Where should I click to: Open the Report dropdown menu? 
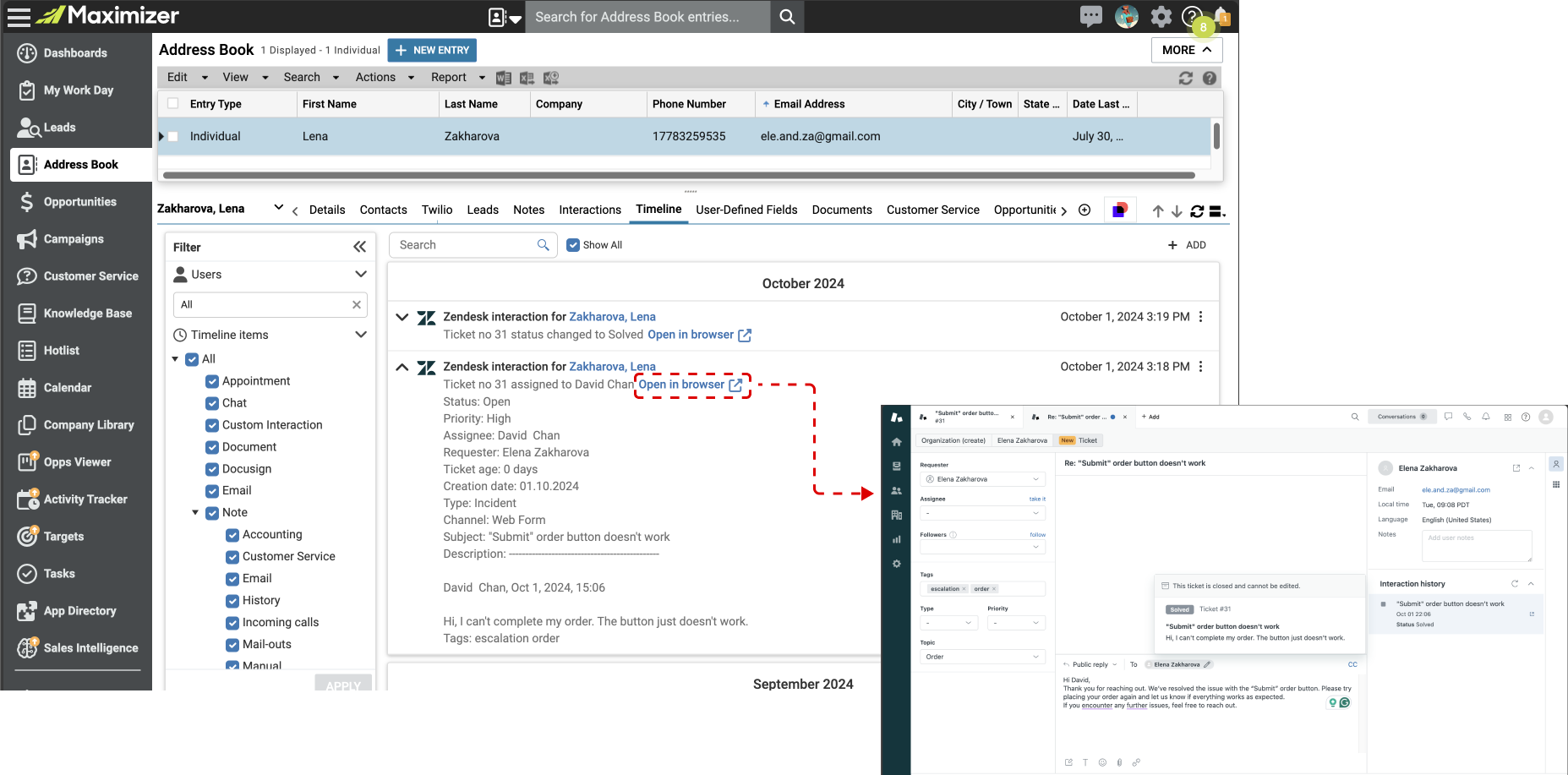pyautogui.click(x=458, y=77)
